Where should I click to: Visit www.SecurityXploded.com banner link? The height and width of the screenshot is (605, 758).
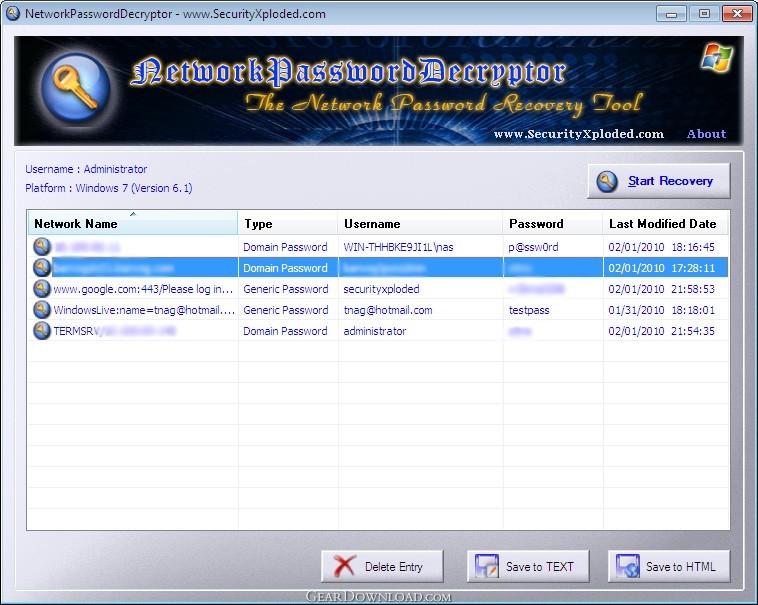(579, 134)
